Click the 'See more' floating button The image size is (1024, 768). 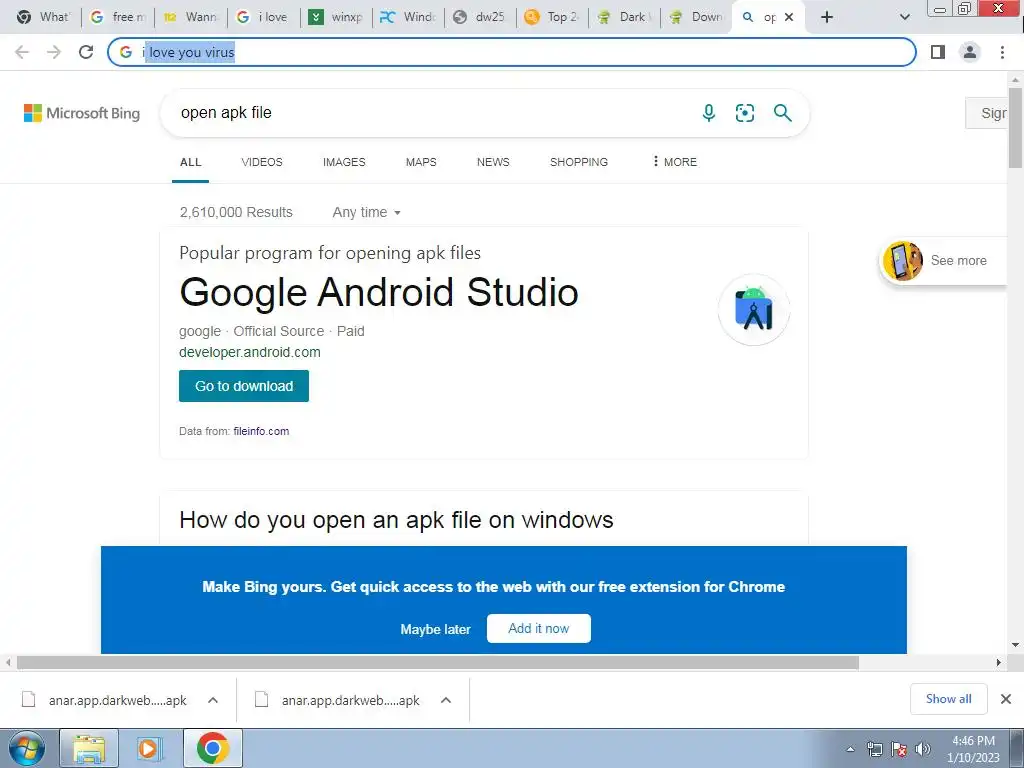(x=945, y=261)
